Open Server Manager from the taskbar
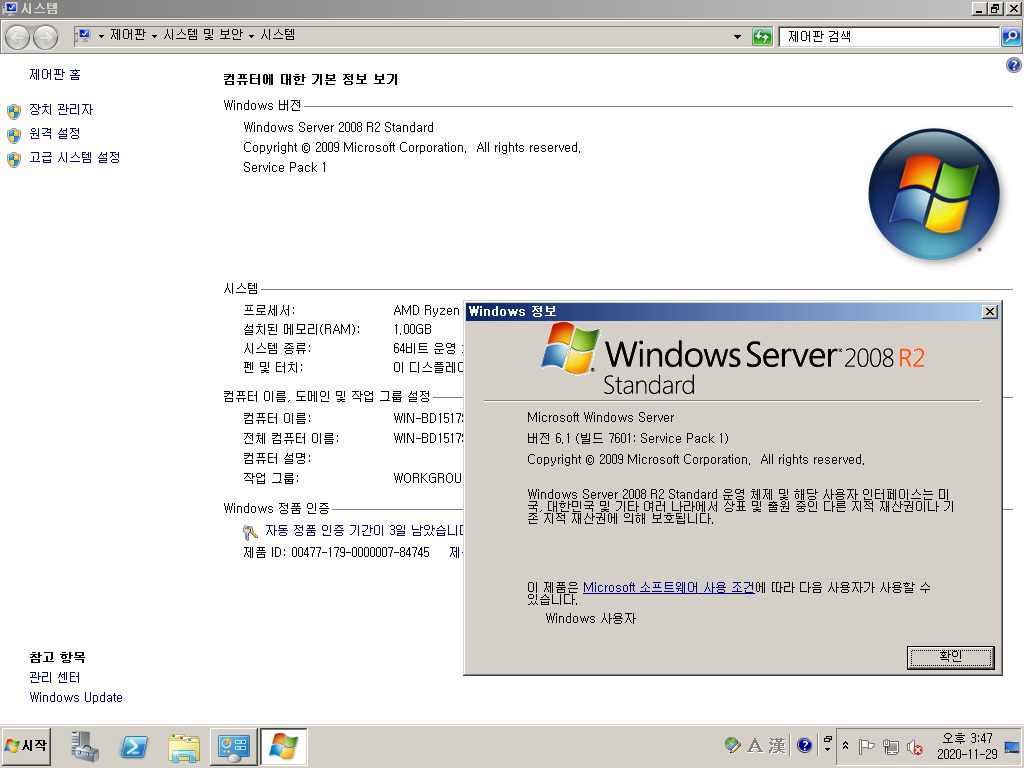Image resolution: width=1024 pixels, height=768 pixels. (x=85, y=746)
